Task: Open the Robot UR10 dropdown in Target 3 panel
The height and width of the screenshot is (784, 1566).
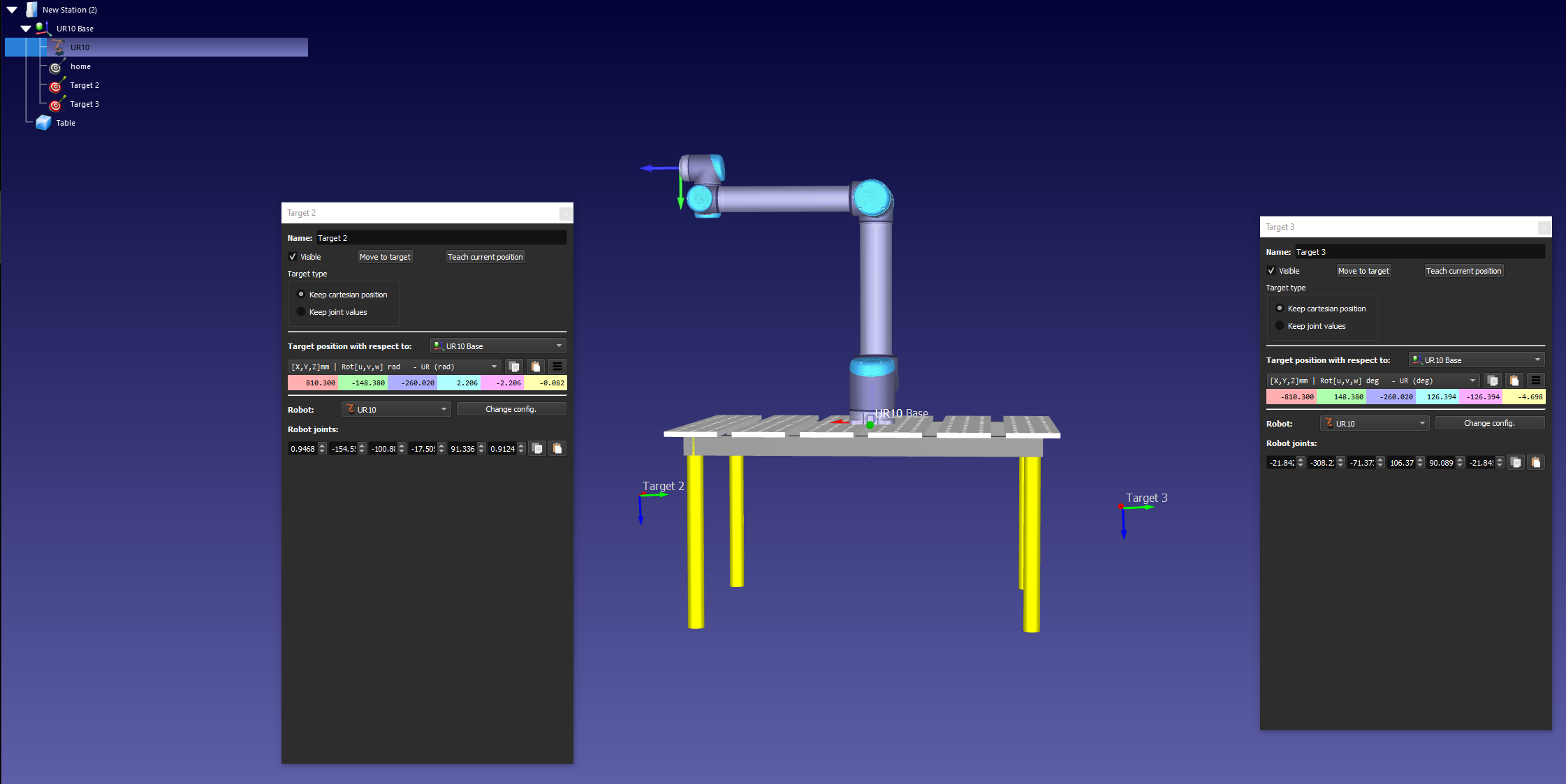Action: click(1375, 424)
